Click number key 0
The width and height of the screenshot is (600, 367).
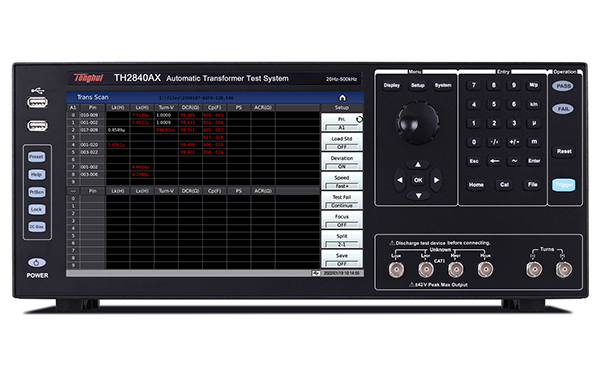[474, 142]
